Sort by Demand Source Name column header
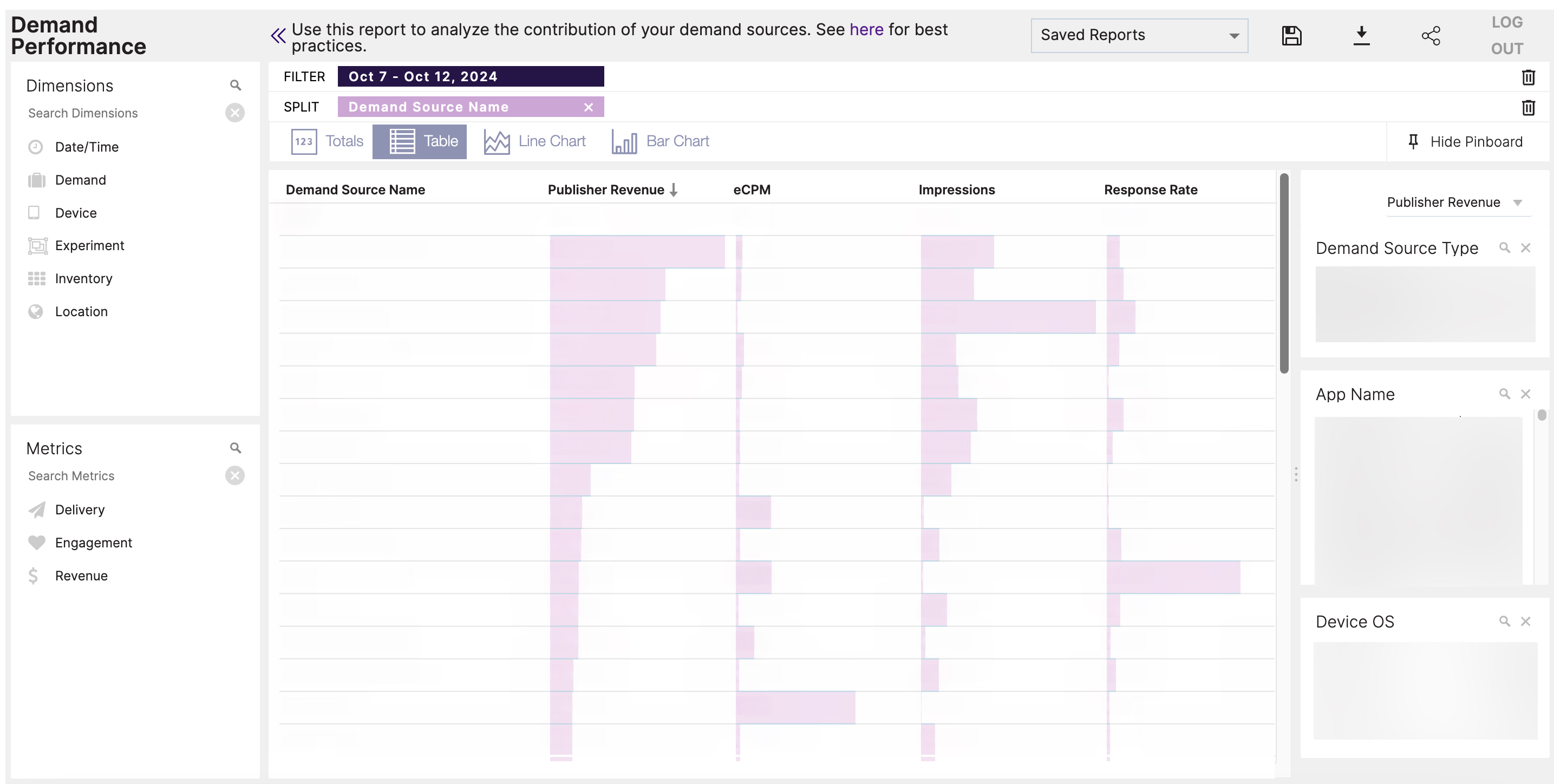This screenshot has height=784, width=1554. (355, 190)
